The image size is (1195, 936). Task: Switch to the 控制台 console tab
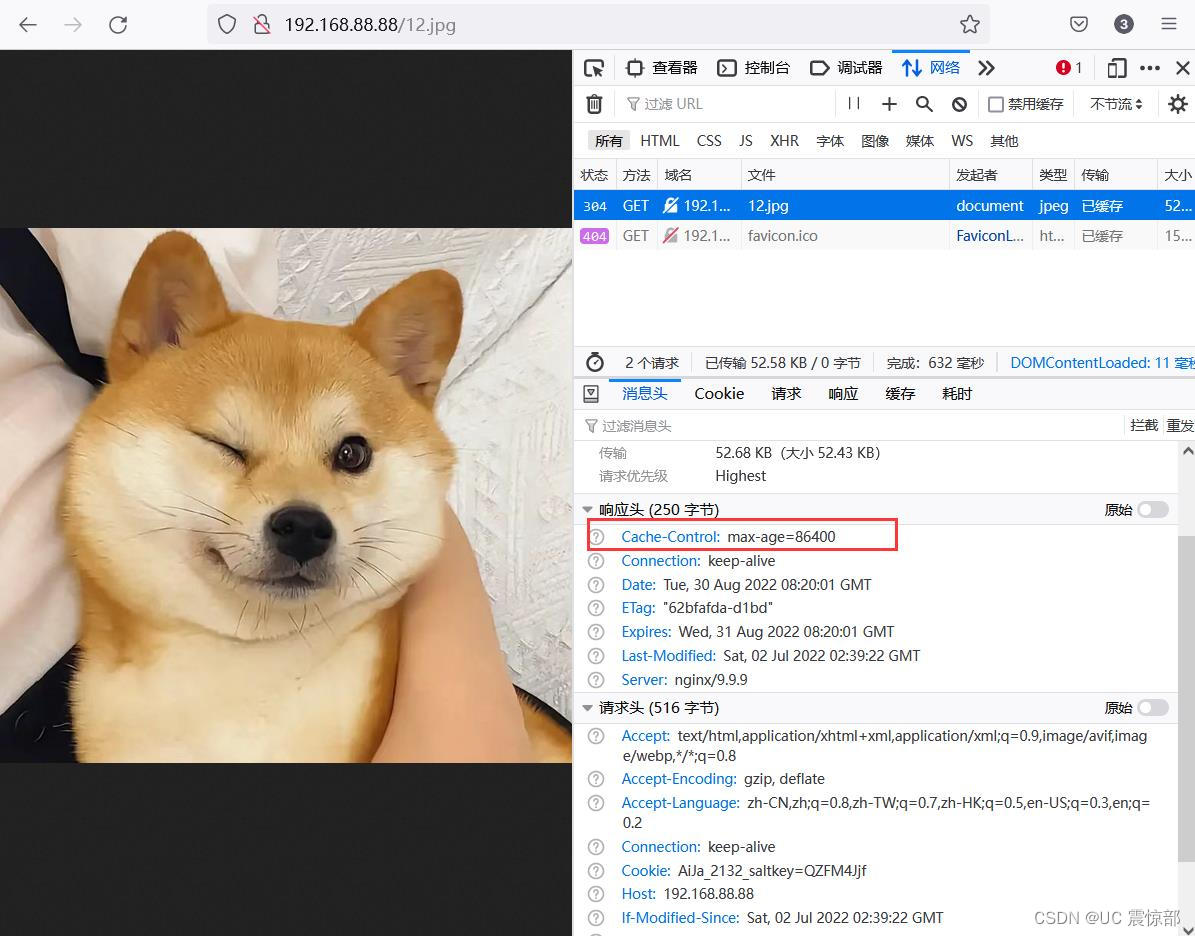[754, 68]
